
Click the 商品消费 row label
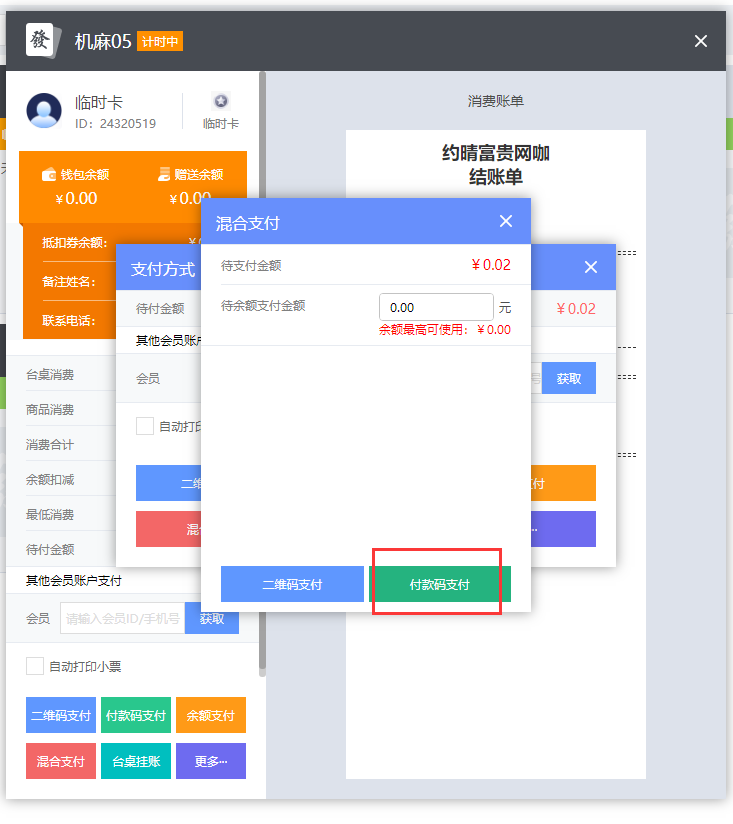(x=50, y=409)
